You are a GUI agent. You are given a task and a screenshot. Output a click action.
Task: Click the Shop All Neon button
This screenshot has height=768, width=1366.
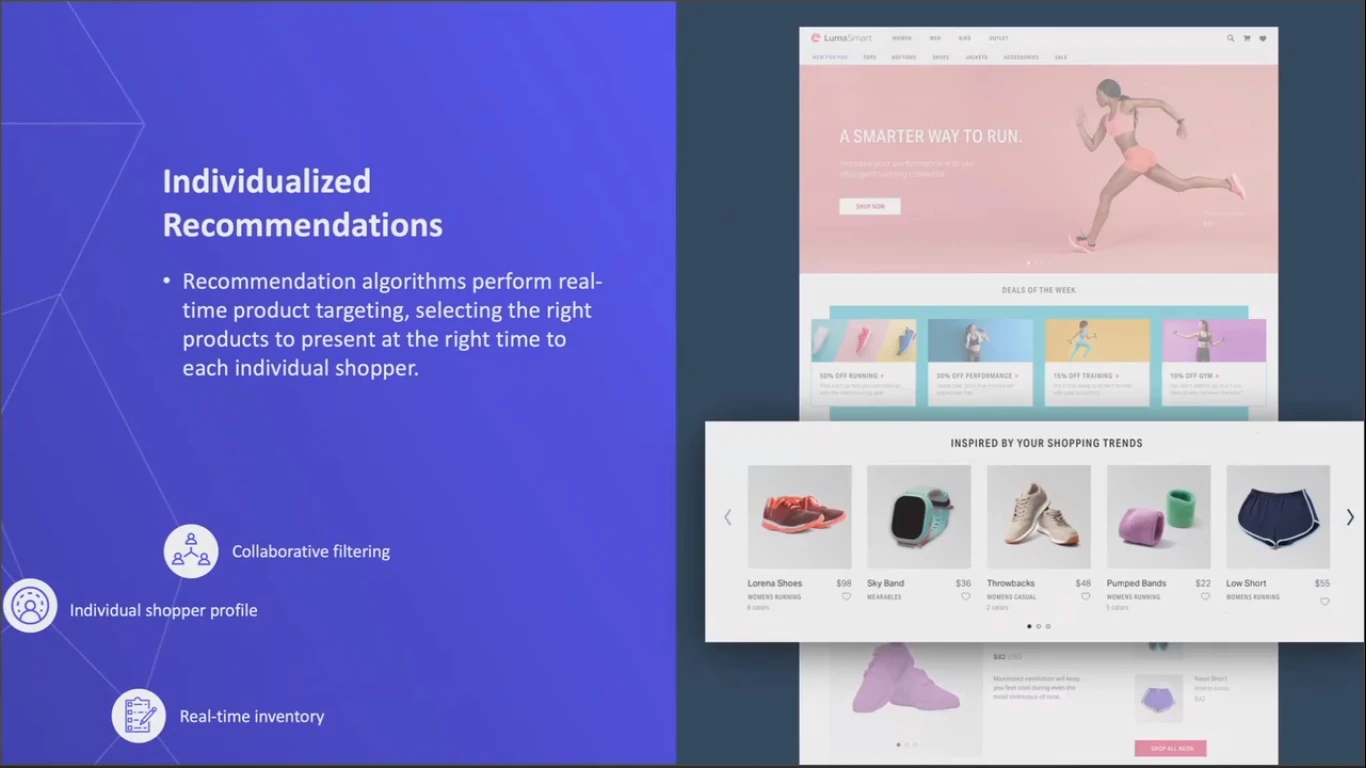click(x=1170, y=748)
